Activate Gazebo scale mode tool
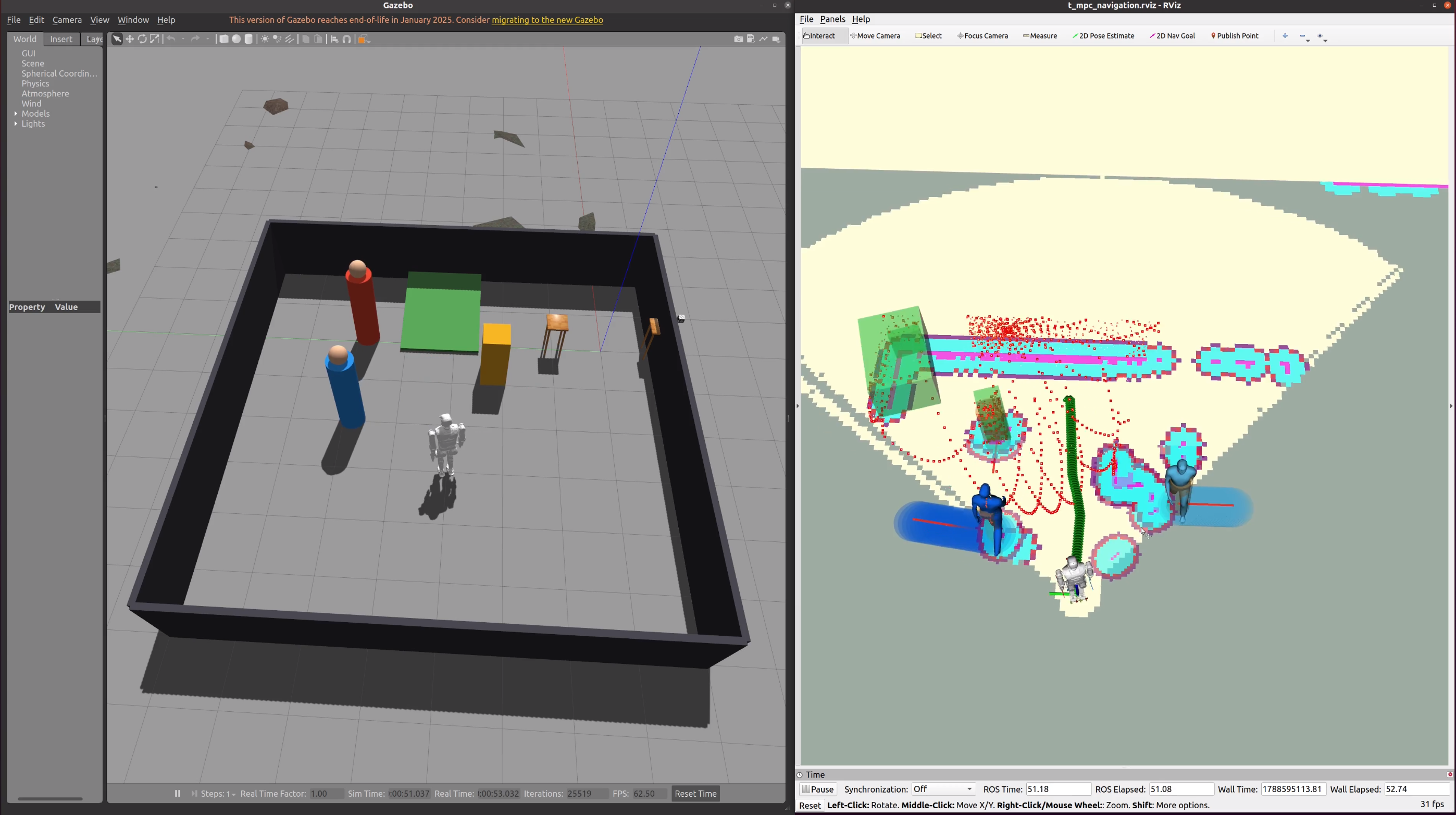 pyautogui.click(x=155, y=39)
